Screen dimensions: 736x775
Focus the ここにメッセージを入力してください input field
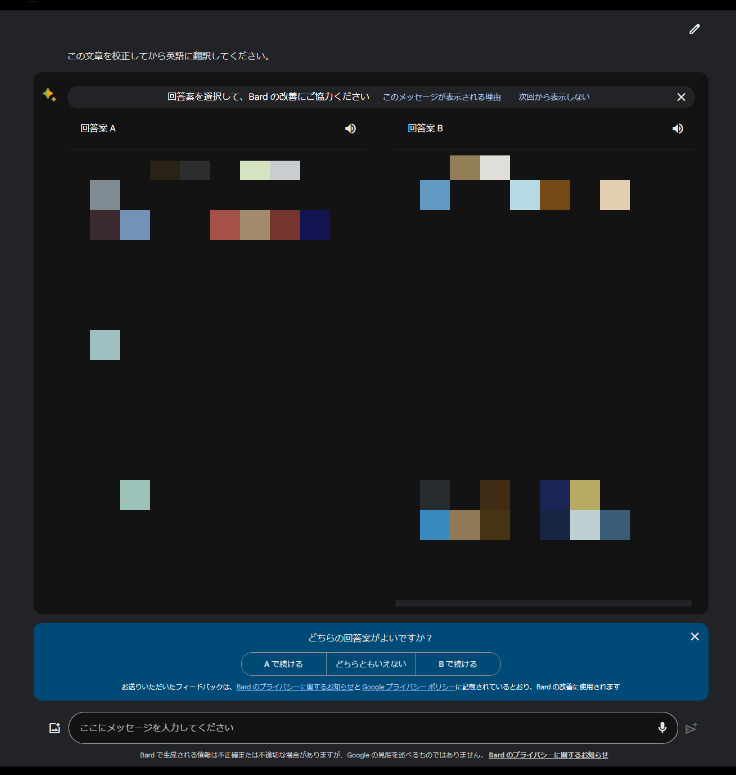pos(360,727)
